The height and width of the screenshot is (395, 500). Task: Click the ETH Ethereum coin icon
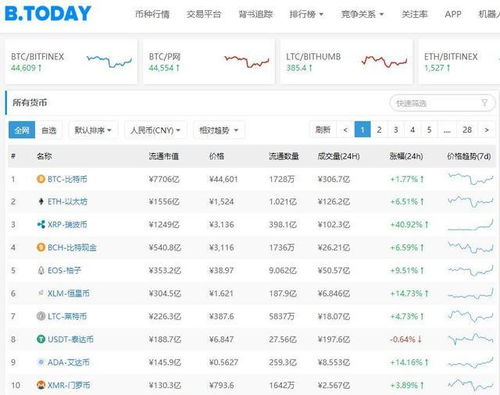click(41, 202)
